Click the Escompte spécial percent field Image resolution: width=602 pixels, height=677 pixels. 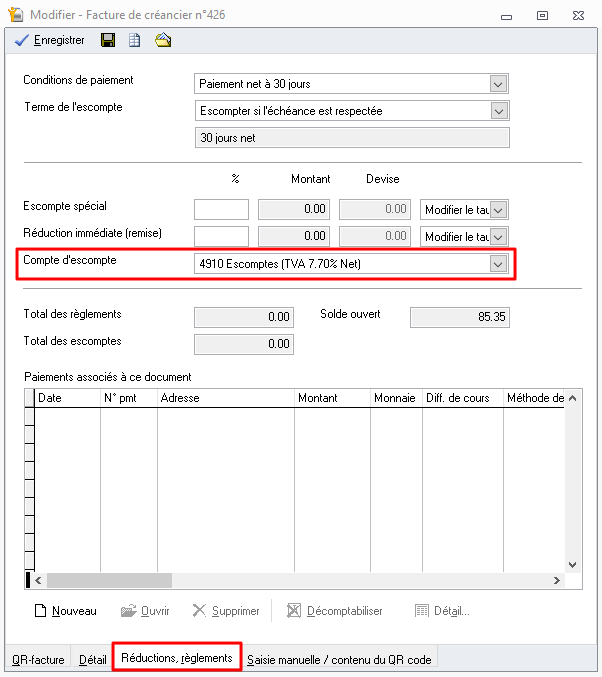pos(221,210)
